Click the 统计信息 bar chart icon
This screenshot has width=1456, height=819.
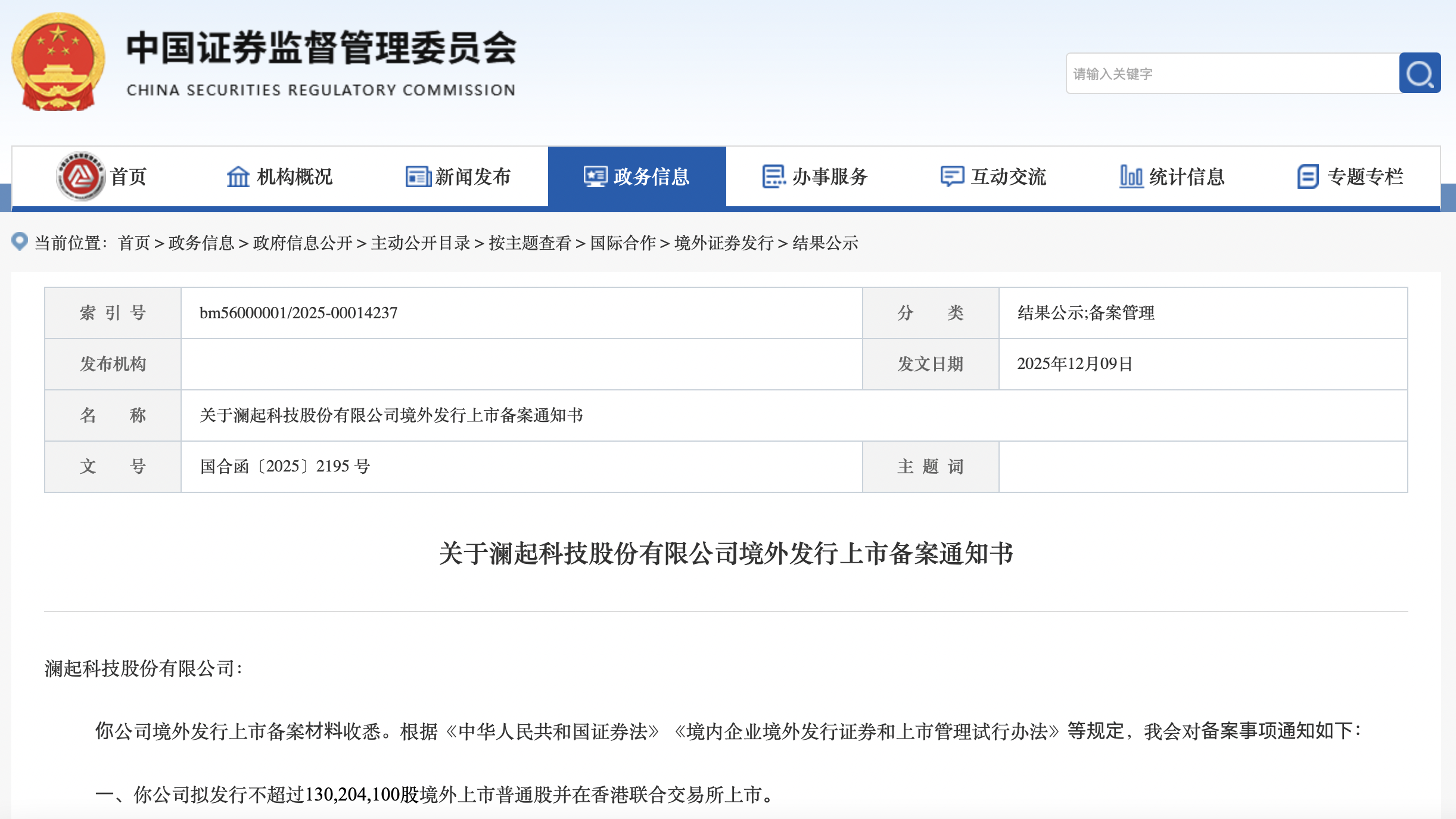[1131, 176]
